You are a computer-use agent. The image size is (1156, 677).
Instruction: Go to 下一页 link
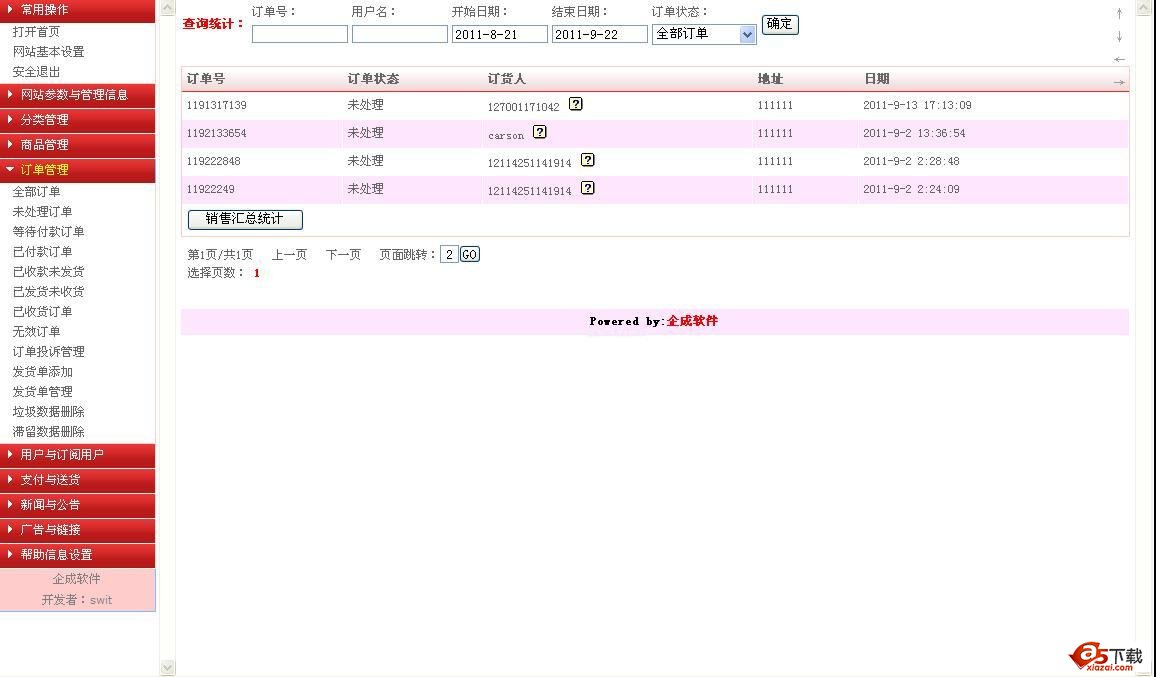coord(344,254)
